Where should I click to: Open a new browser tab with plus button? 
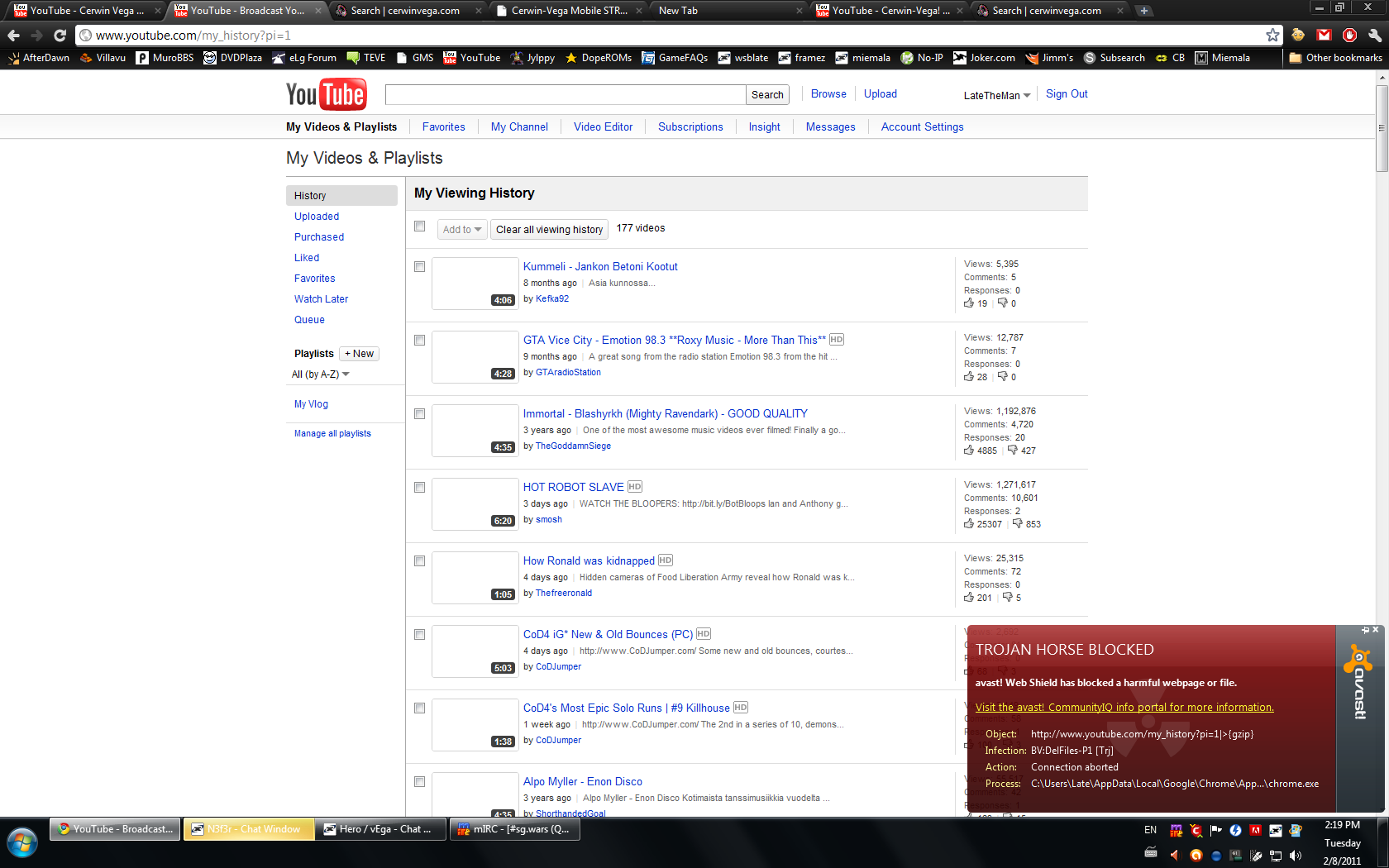point(1144,11)
